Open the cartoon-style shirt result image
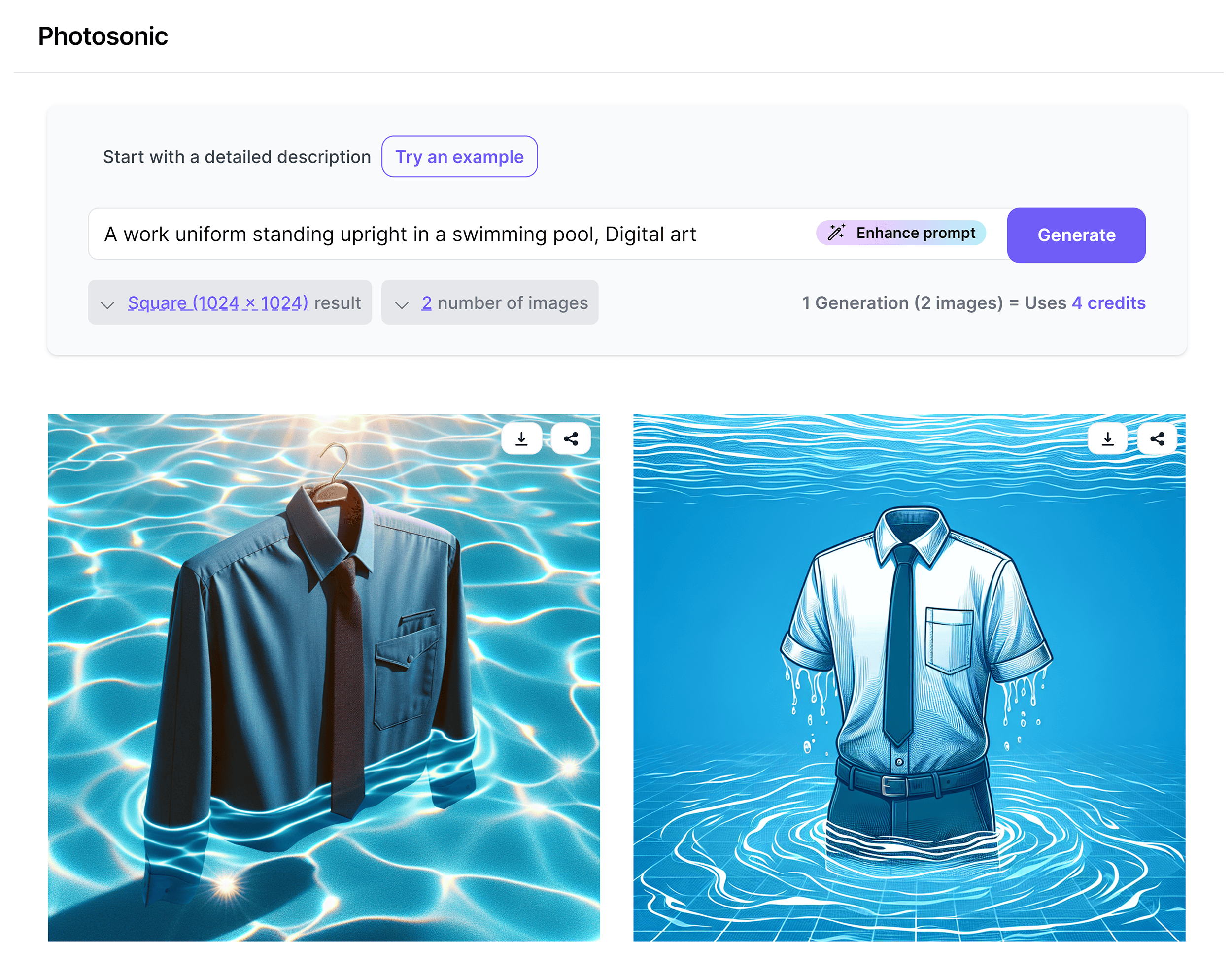 point(910,684)
